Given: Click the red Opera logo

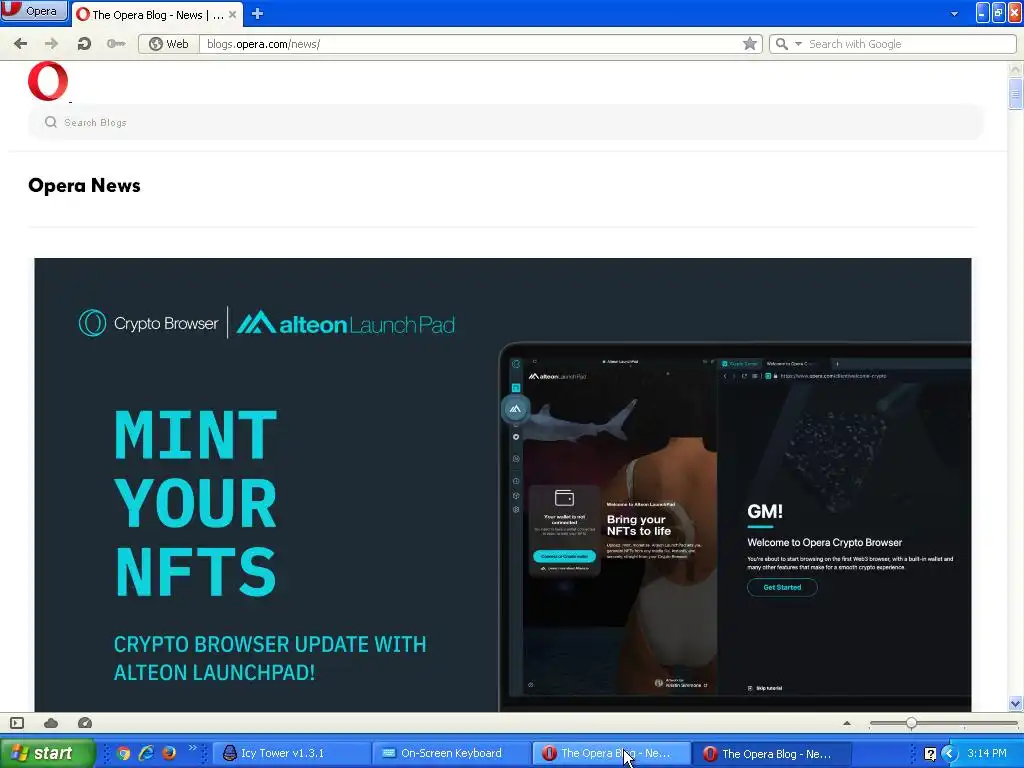Looking at the screenshot, I should pyautogui.click(x=48, y=81).
